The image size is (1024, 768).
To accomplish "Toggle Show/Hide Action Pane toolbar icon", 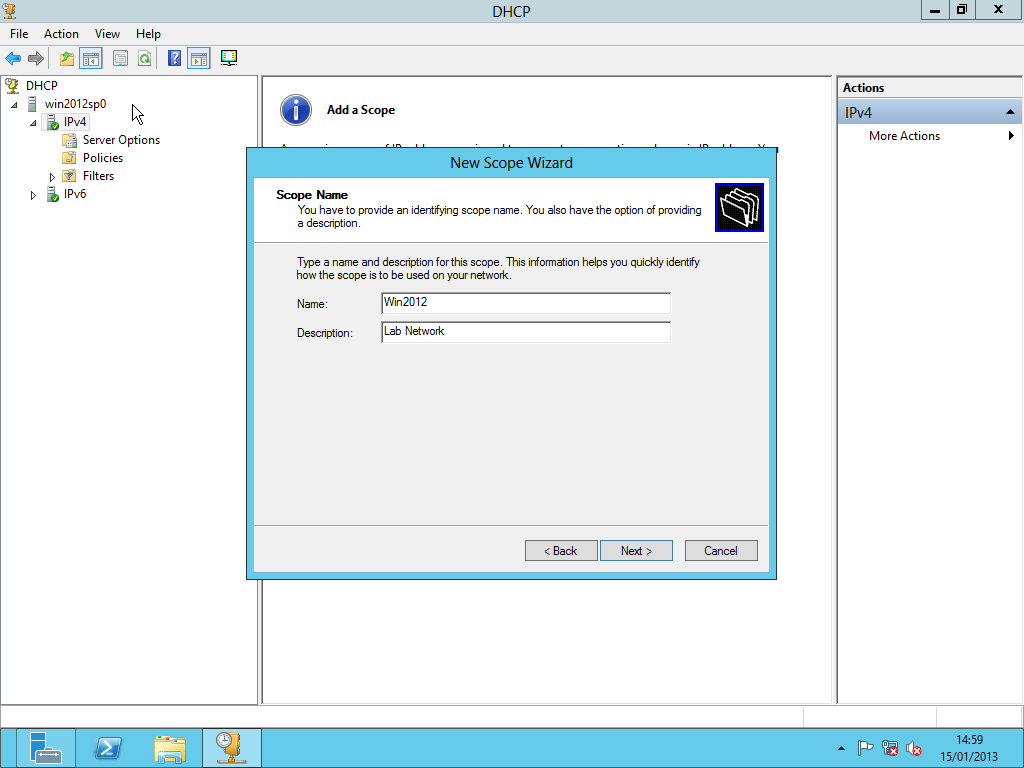I will click(x=198, y=59).
